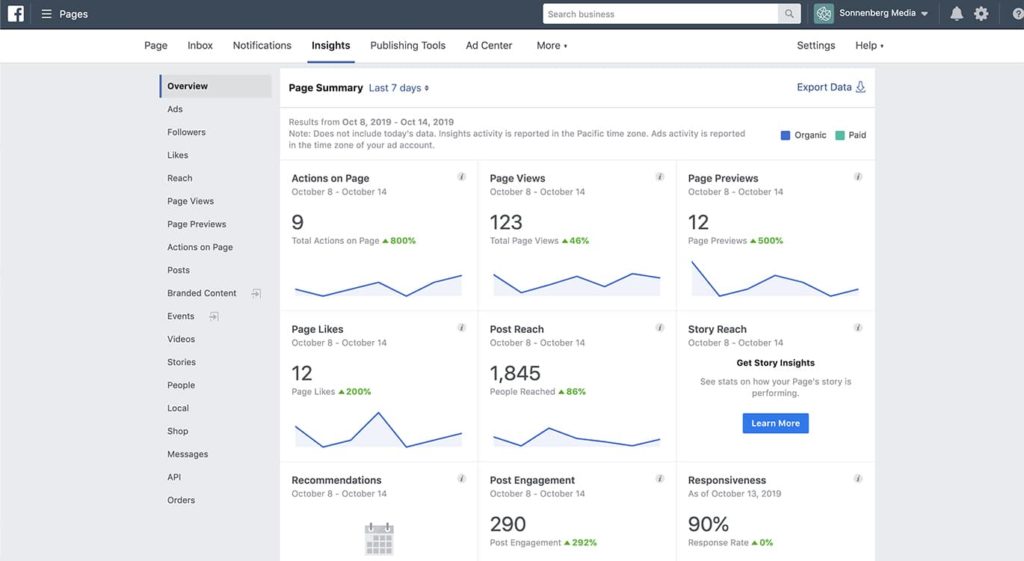Click info icon on Post Reach card
Screen dimensions: 1024x561
coord(660,327)
